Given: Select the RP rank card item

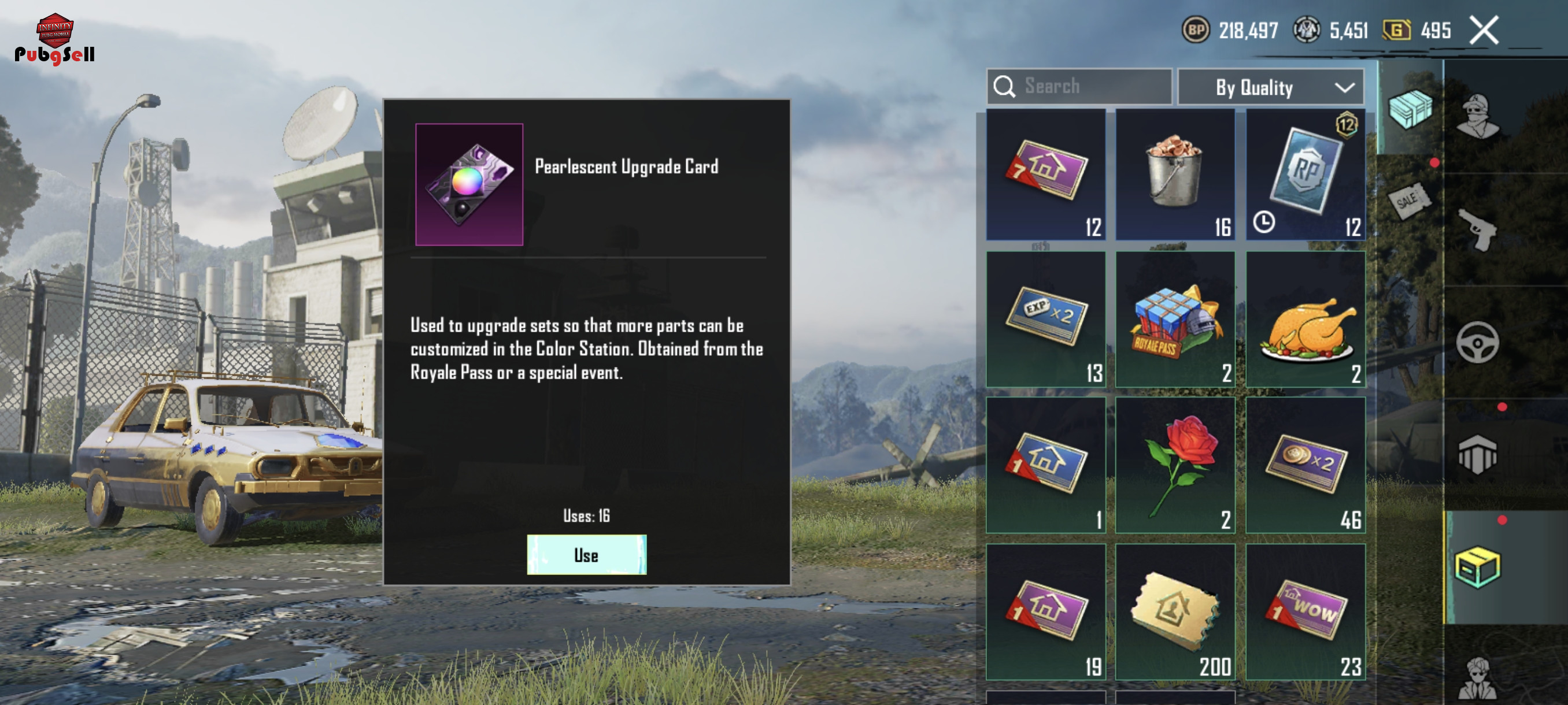Looking at the screenshot, I should click(x=1305, y=175).
